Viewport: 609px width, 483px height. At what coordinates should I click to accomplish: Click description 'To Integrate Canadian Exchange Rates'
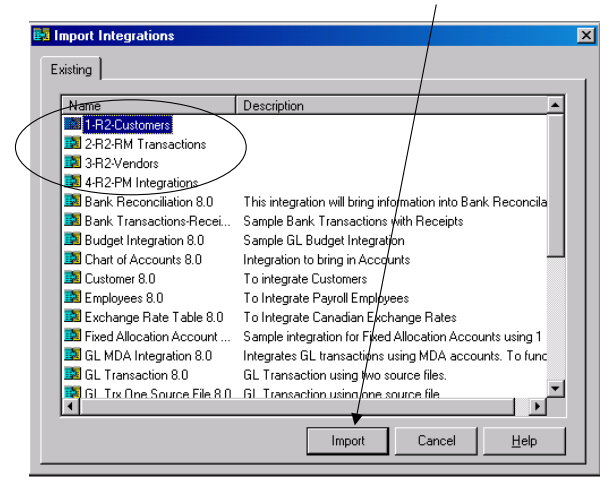(350, 317)
